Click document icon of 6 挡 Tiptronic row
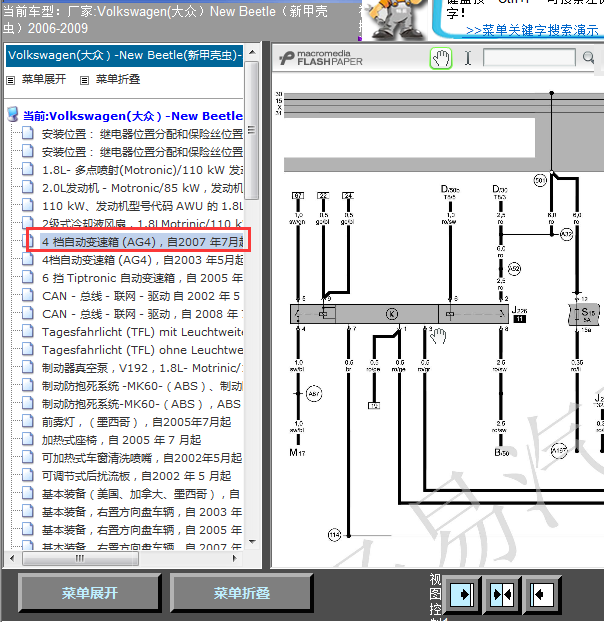Screen dimensions: 604x622 tap(28, 277)
